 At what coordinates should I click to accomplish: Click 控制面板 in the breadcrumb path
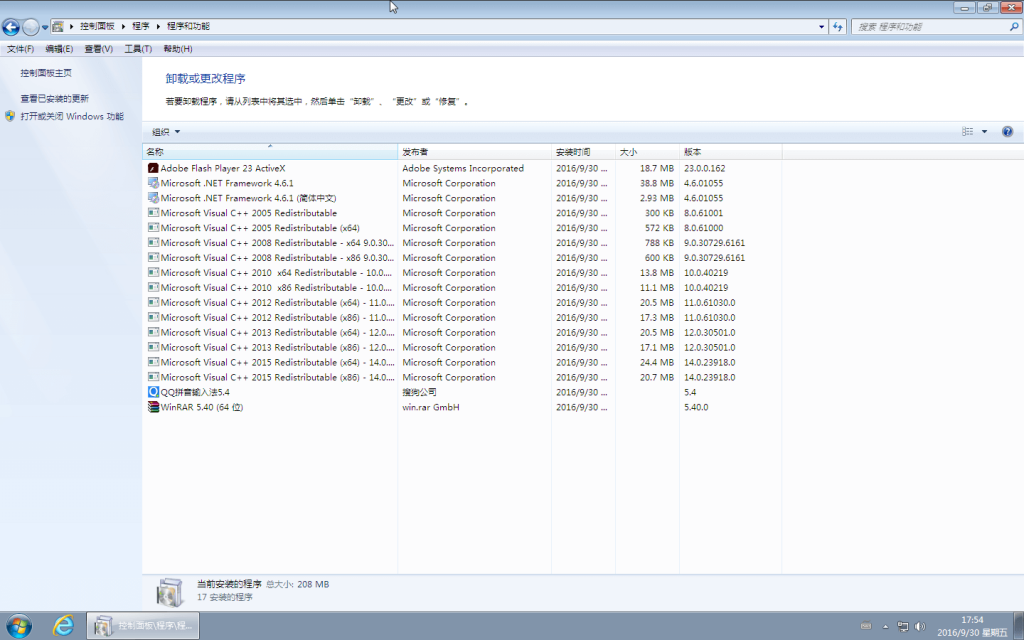[x=97, y=27]
